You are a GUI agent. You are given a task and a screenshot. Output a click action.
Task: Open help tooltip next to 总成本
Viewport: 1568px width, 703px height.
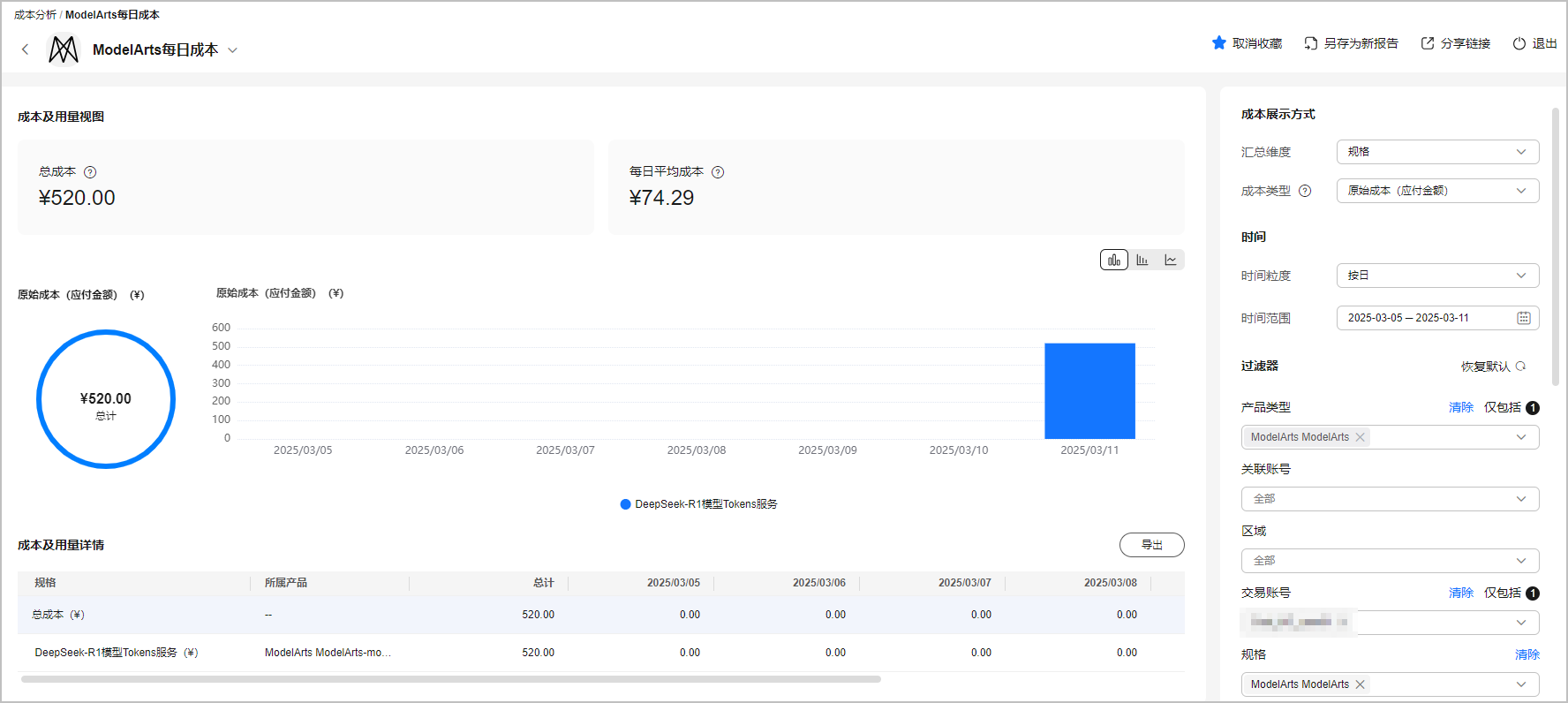[x=90, y=172]
